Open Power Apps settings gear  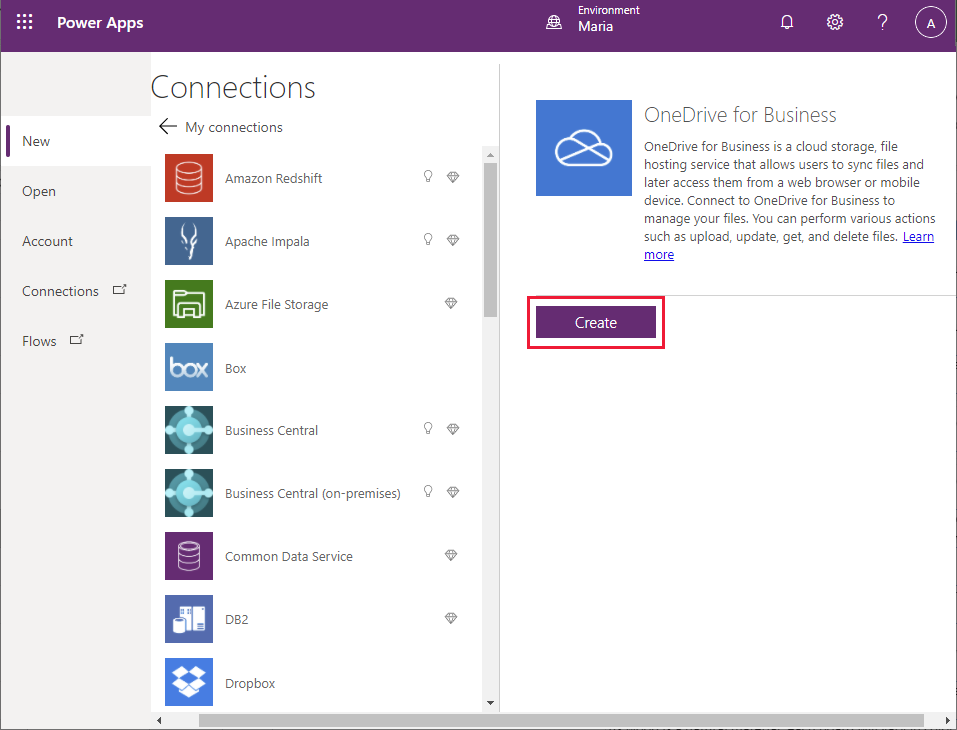click(x=835, y=21)
